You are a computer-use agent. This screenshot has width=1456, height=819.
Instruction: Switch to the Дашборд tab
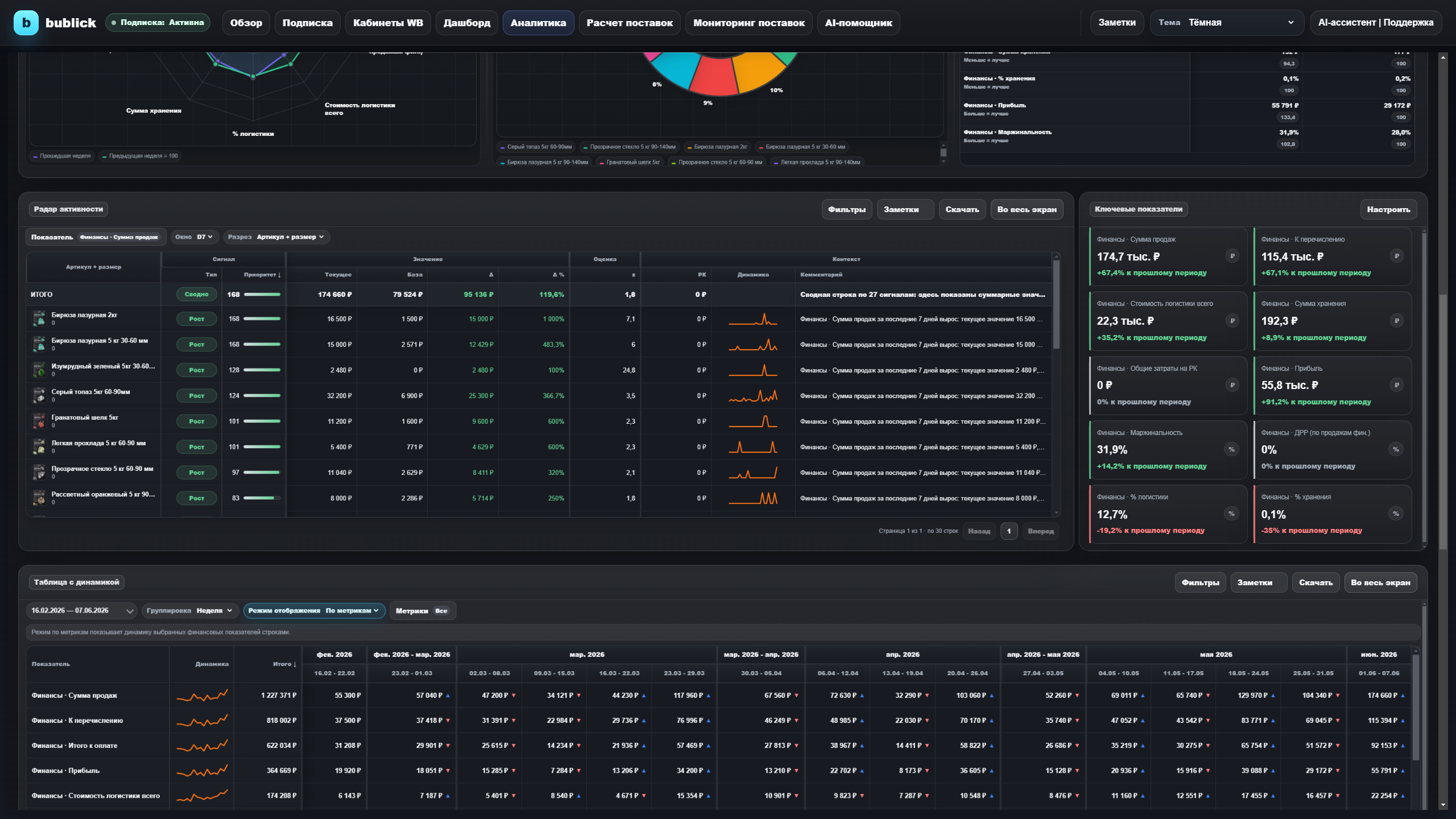(466, 23)
